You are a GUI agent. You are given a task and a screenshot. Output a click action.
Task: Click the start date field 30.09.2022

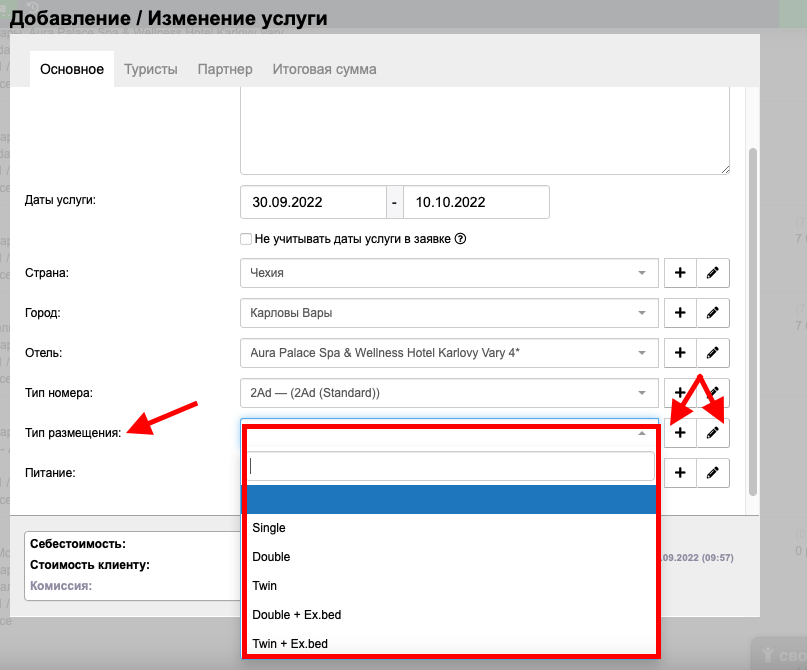313,202
